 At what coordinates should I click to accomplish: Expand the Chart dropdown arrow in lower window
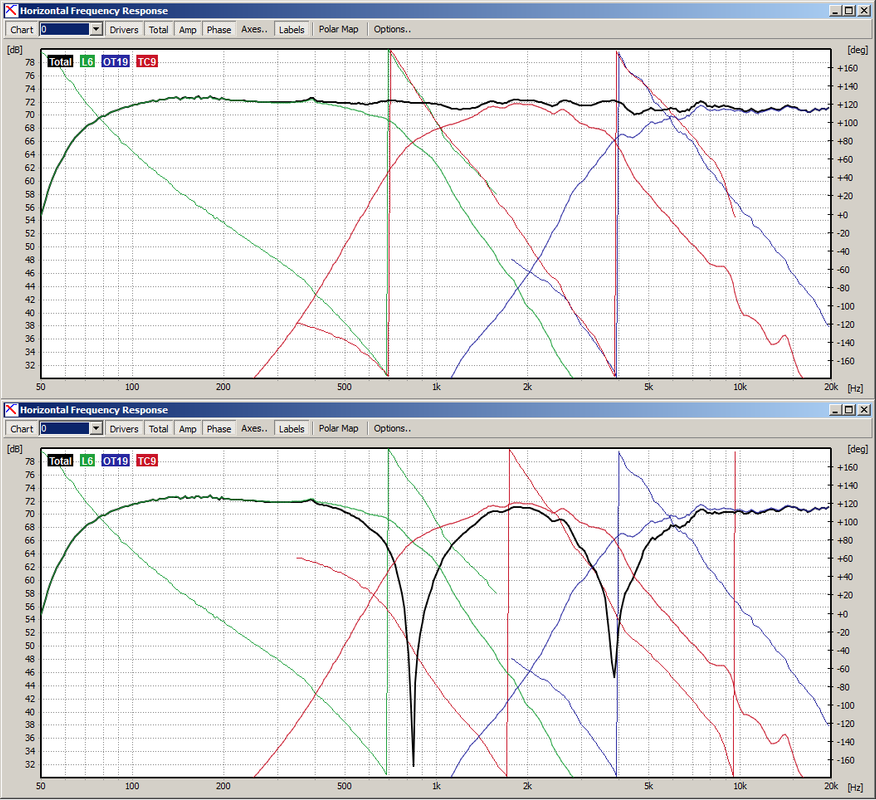tap(96, 428)
